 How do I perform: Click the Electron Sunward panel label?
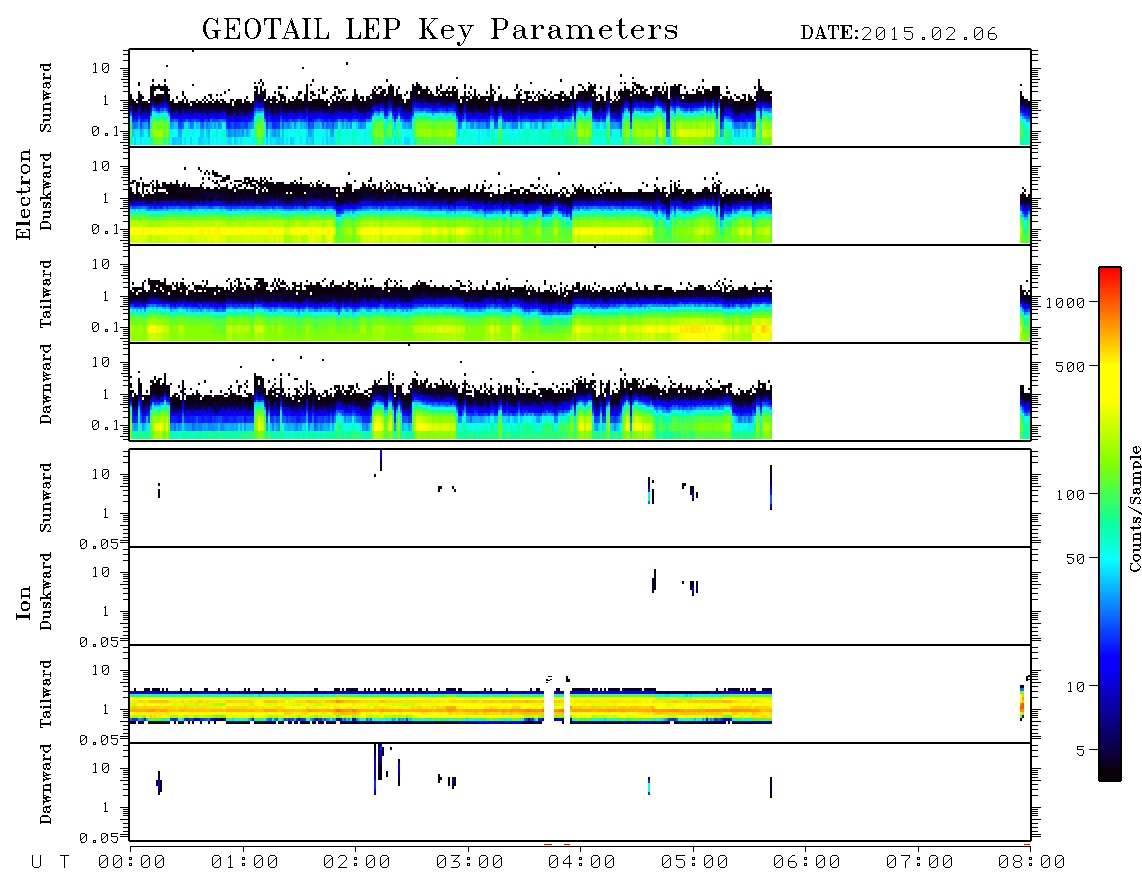pos(46,98)
